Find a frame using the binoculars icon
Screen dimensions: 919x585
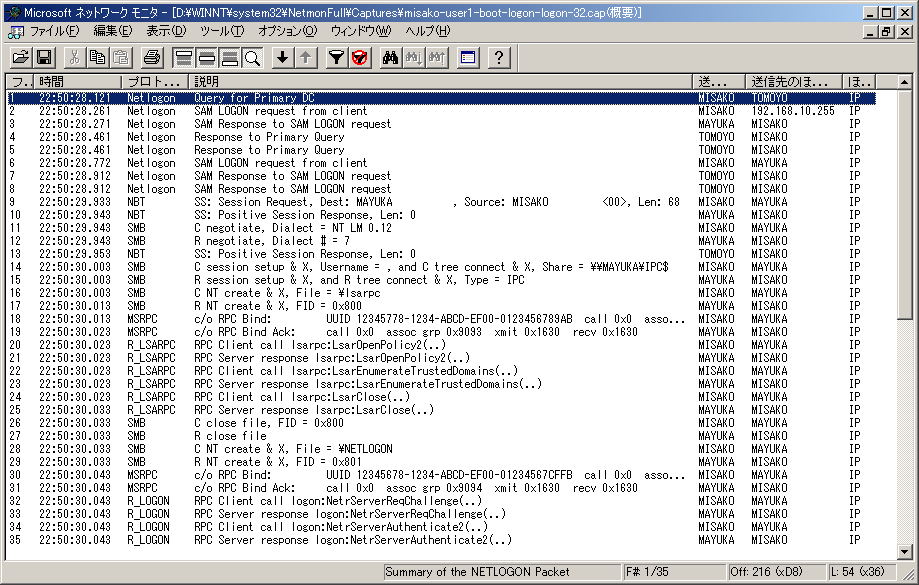pos(390,57)
